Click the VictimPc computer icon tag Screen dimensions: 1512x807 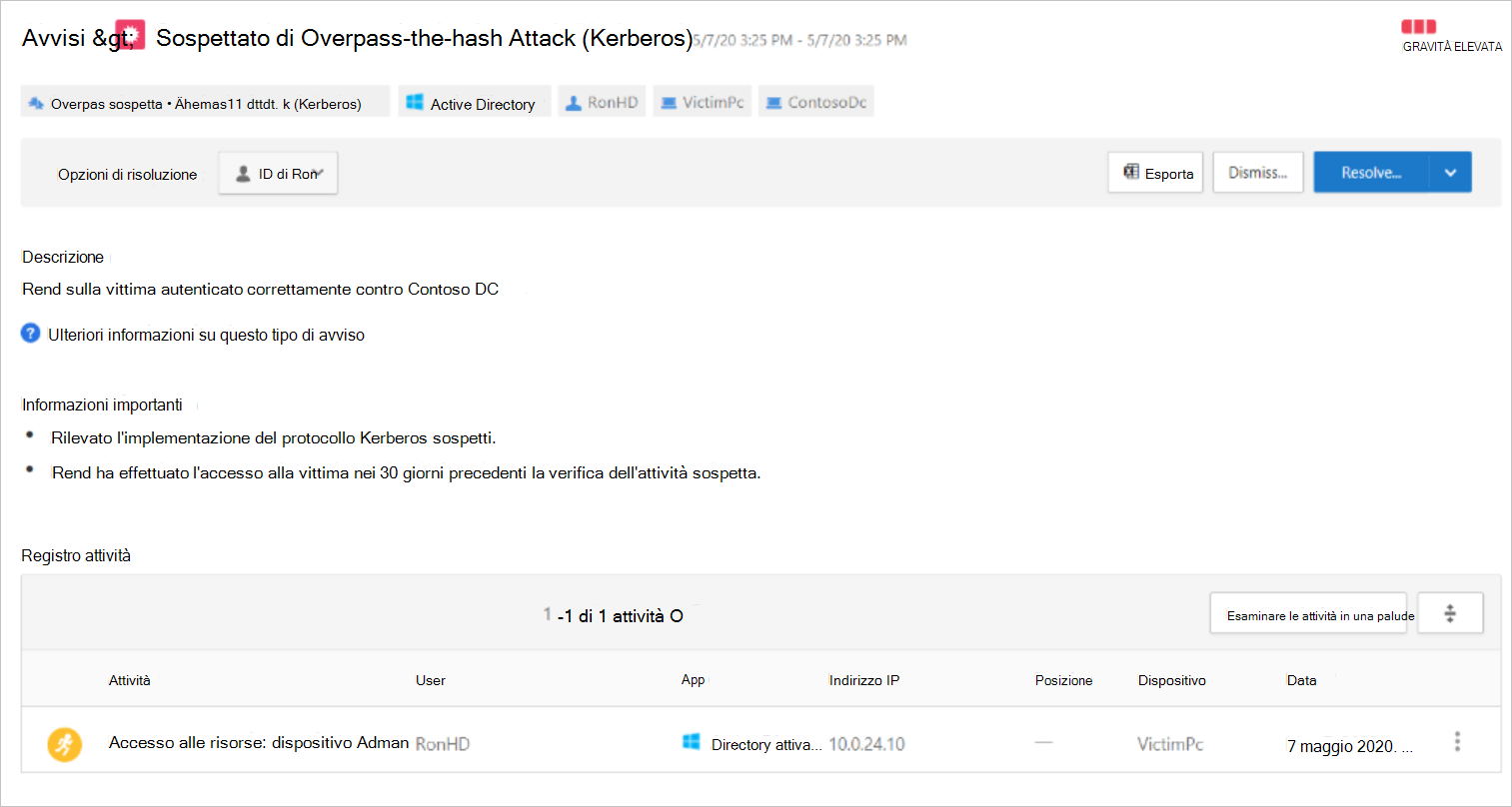[x=703, y=102]
